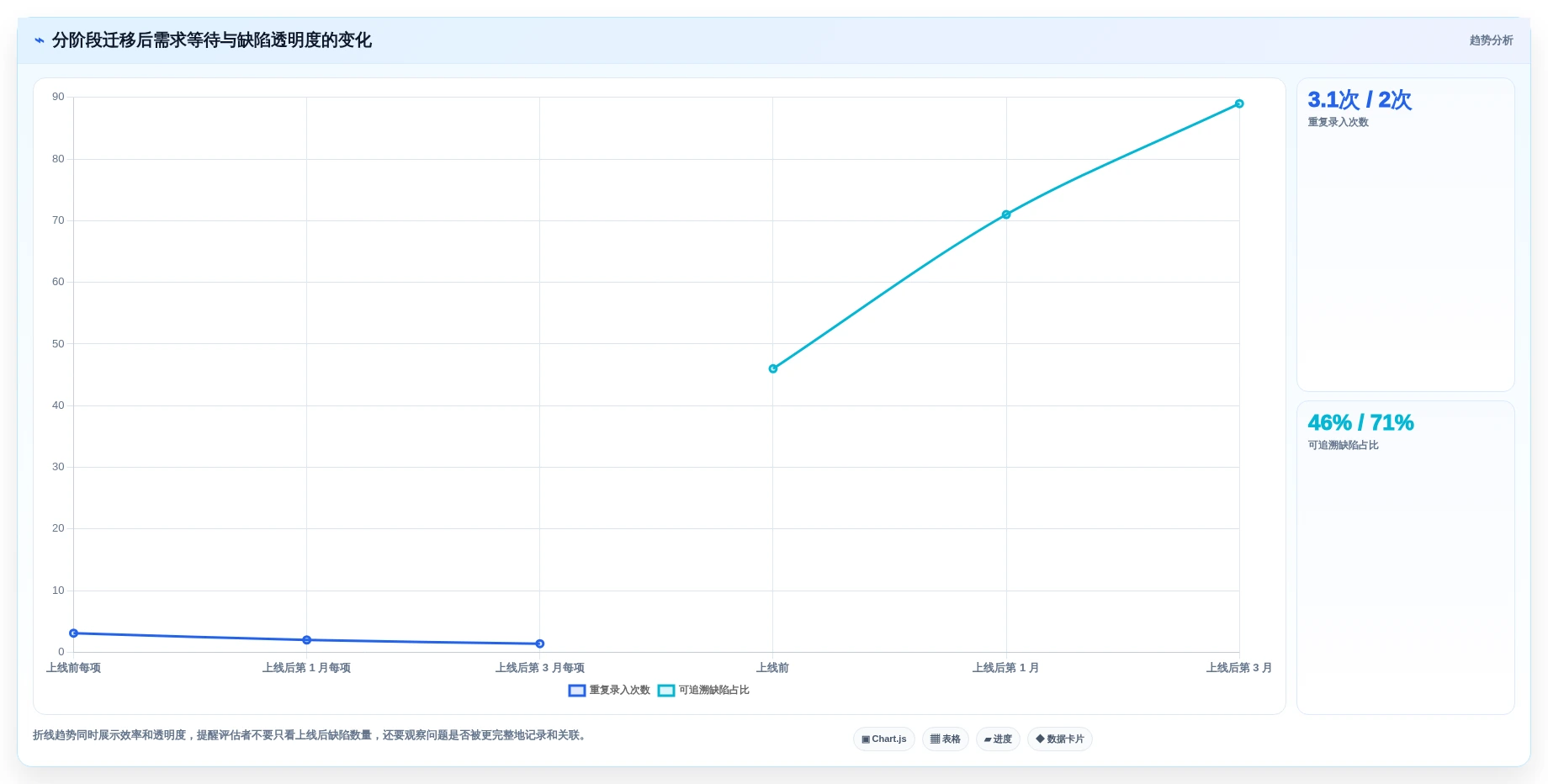The image size is (1548, 784).
Task: Click the x-axis label 上线后第 3 月每项
Action: pos(540,668)
